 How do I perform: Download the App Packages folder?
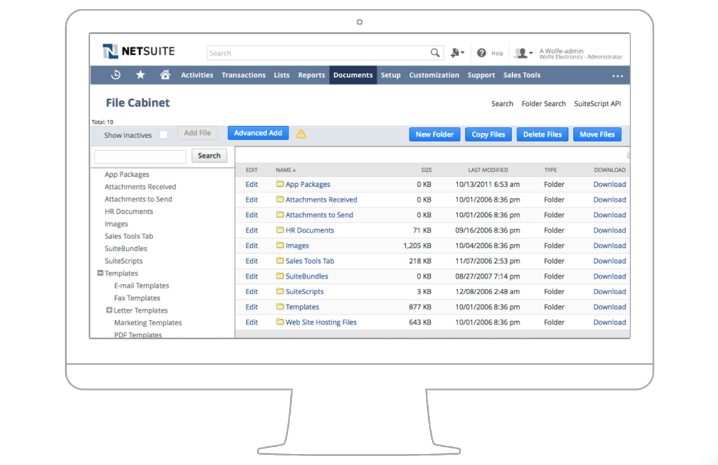click(609, 184)
